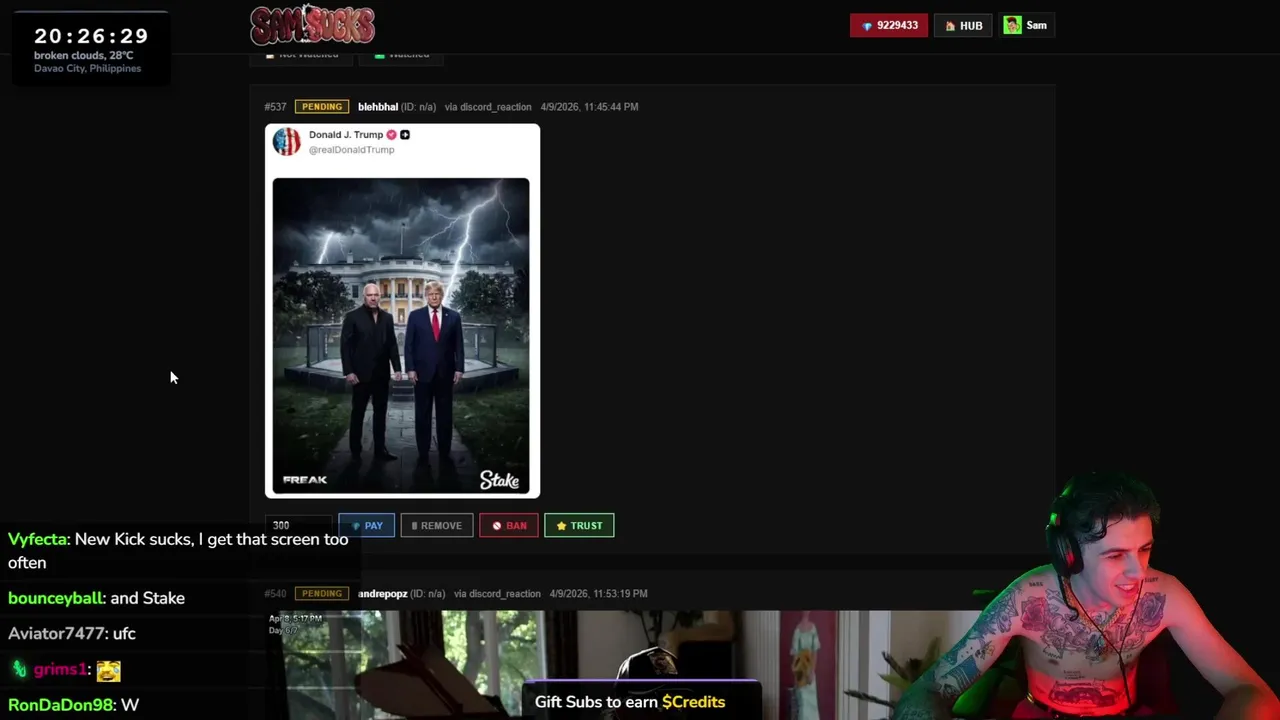Click the timestamp 4/9/2026, 11:53:19 PM
Screen dimensions: 1280x720
598,594
